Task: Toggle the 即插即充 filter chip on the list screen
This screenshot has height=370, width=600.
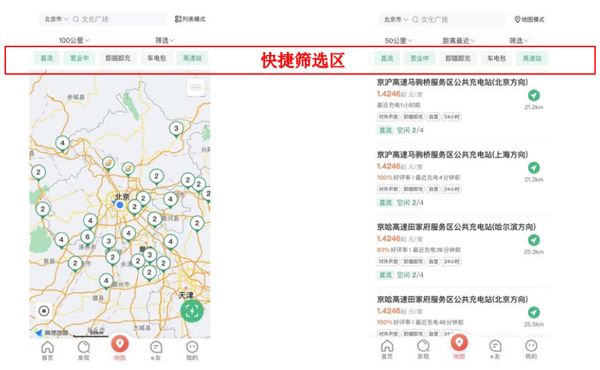Action: 458,59
